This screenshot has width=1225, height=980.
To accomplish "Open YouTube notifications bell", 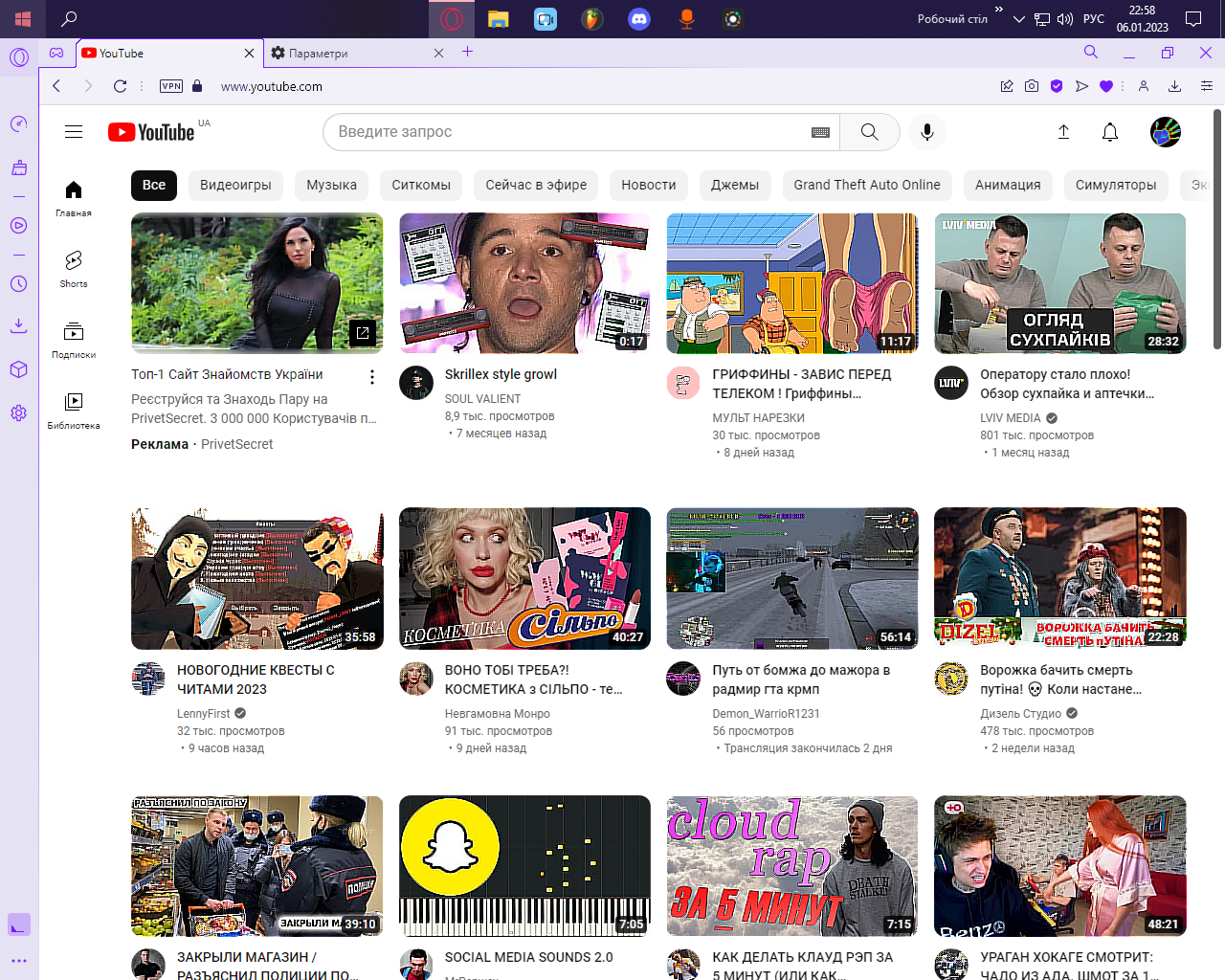I will (1110, 132).
